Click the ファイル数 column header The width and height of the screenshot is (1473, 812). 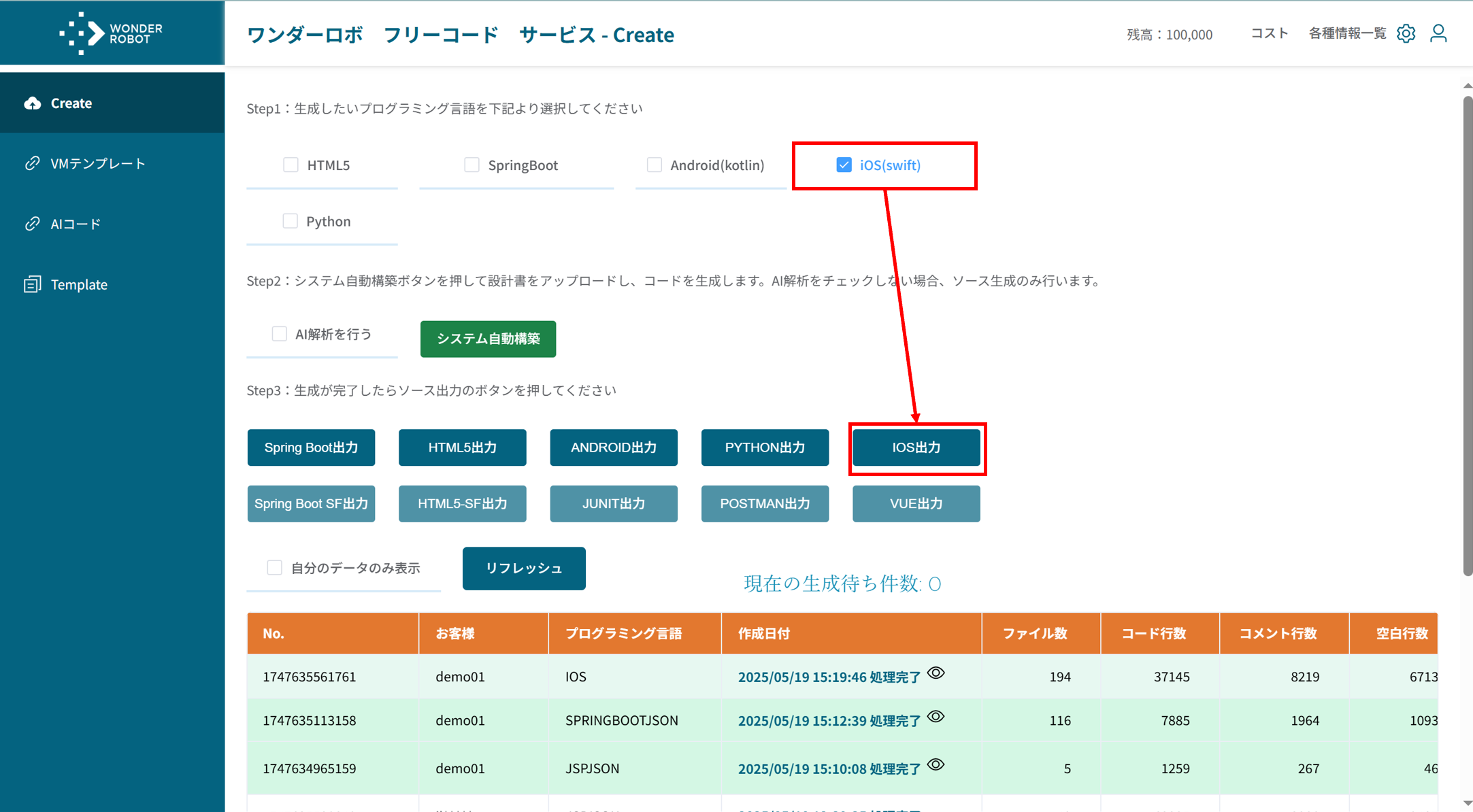coord(1041,634)
